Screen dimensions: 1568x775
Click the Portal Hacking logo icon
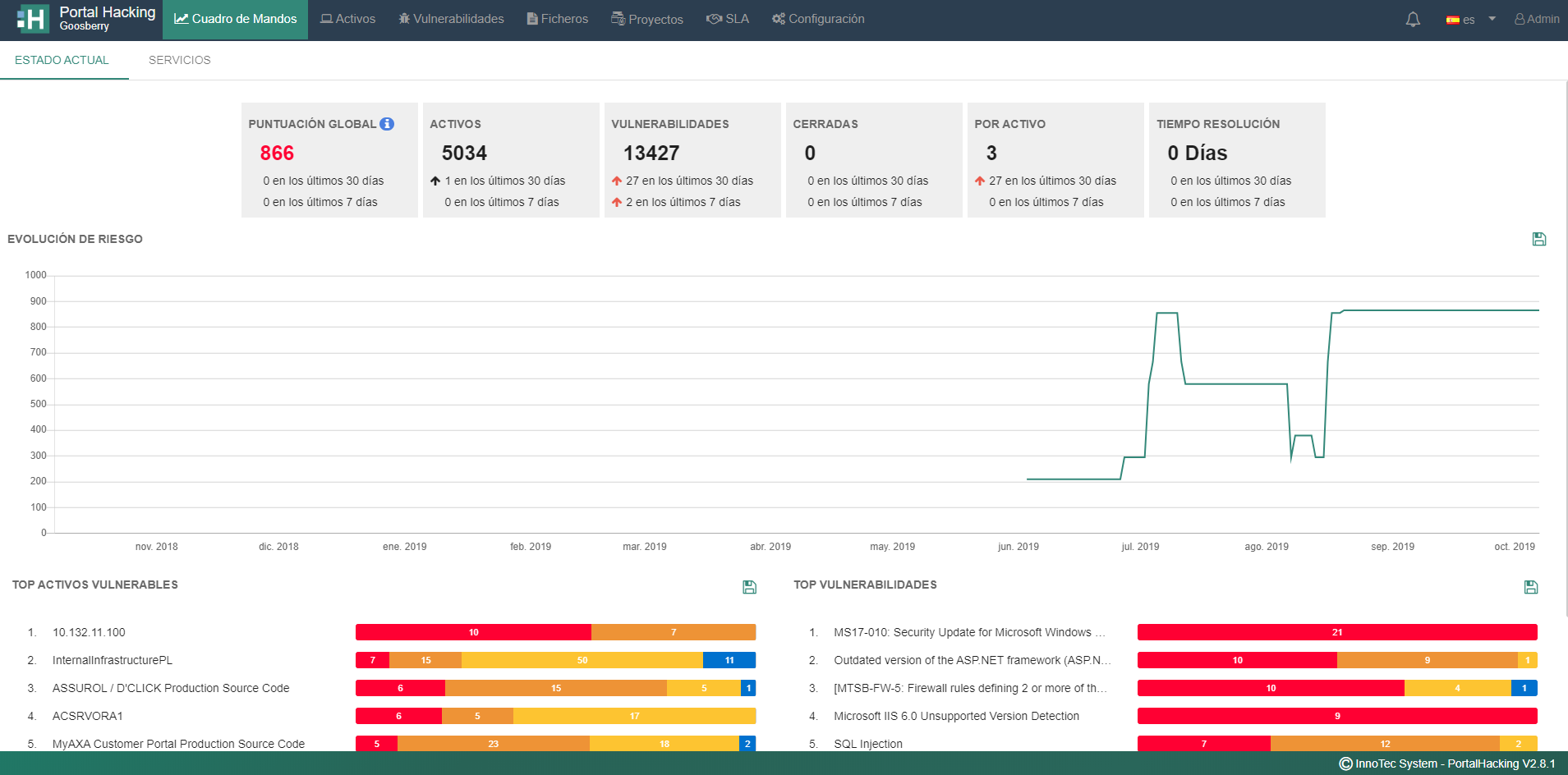point(33,19)
